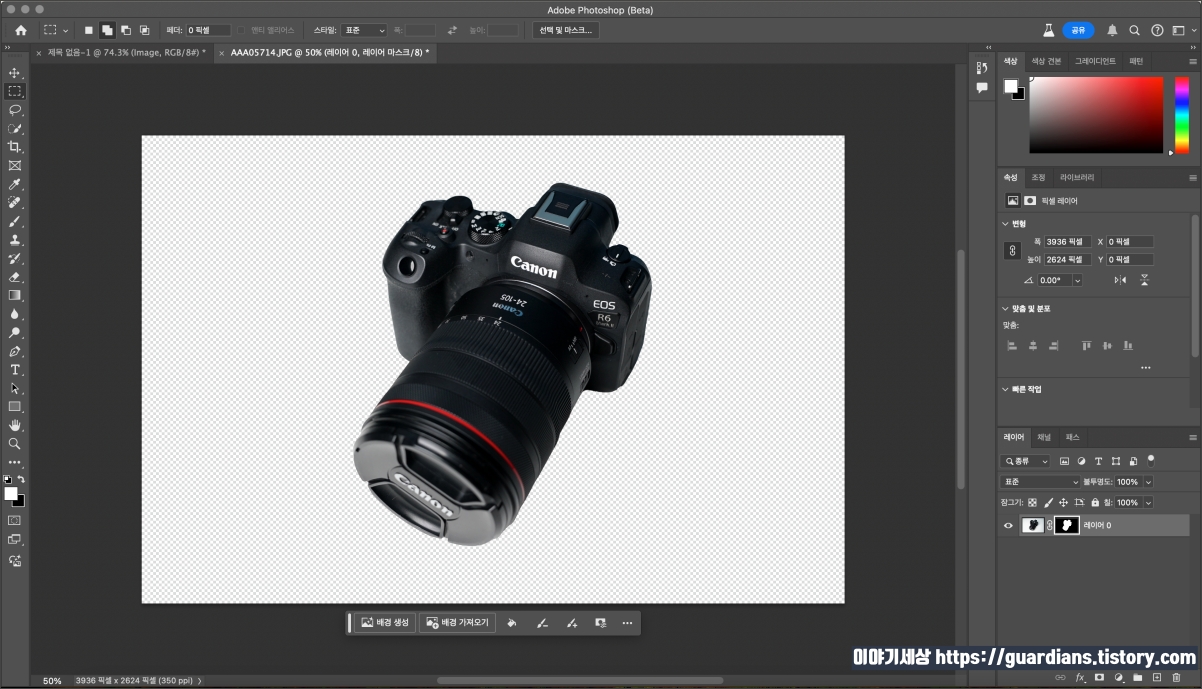Open the History panel icon

pyautogui.click(x=982, y=68)
